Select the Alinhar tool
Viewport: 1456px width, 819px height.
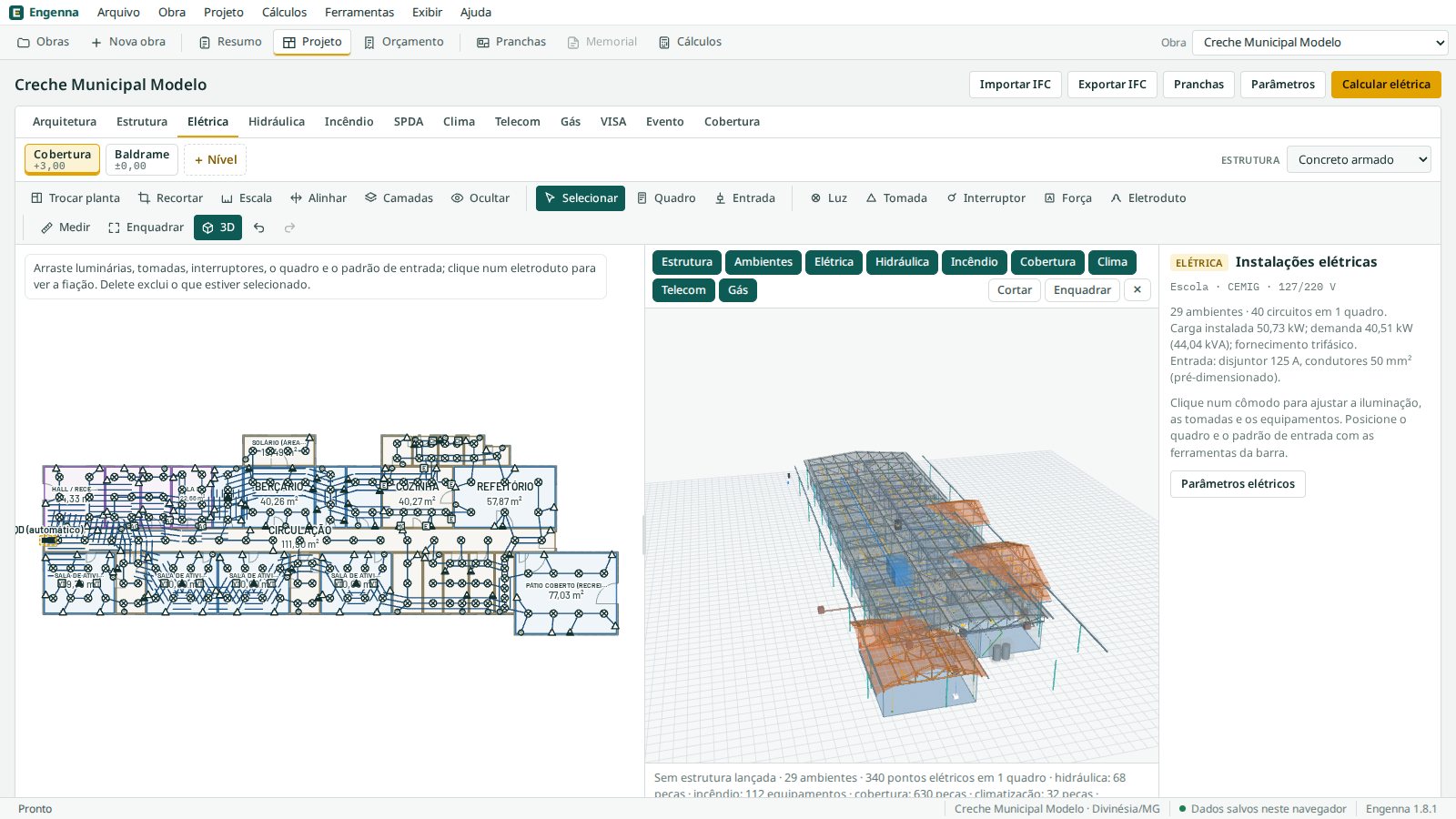(x=318, y=198)
